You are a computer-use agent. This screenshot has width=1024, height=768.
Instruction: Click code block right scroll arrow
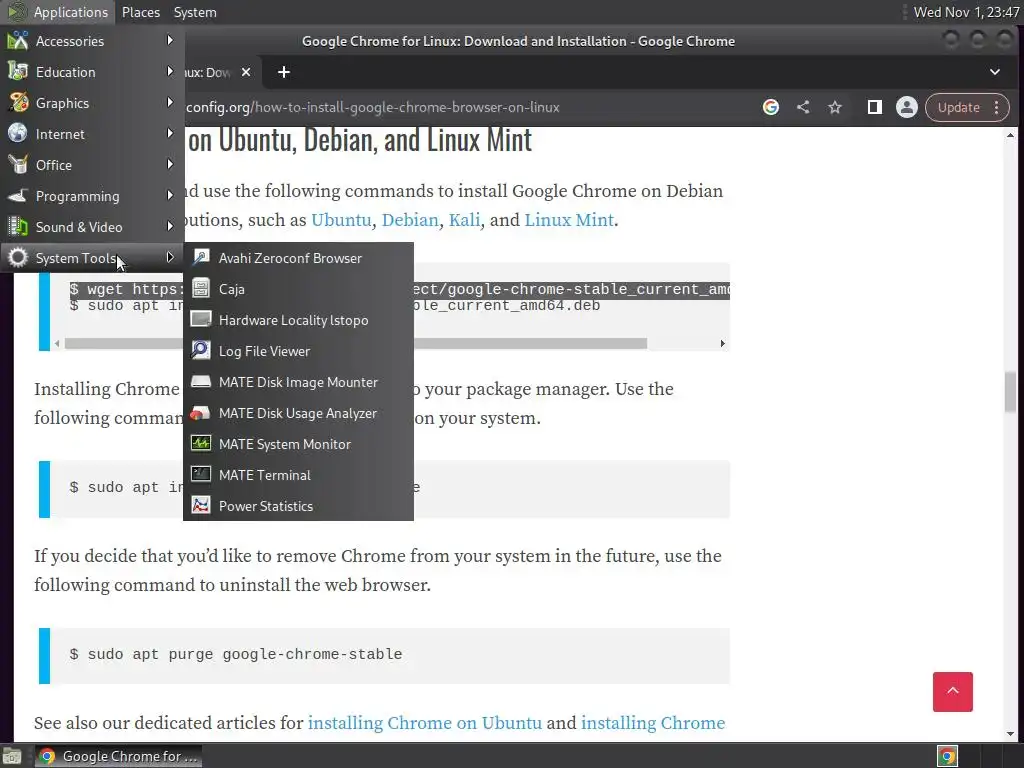pos(722,344)
